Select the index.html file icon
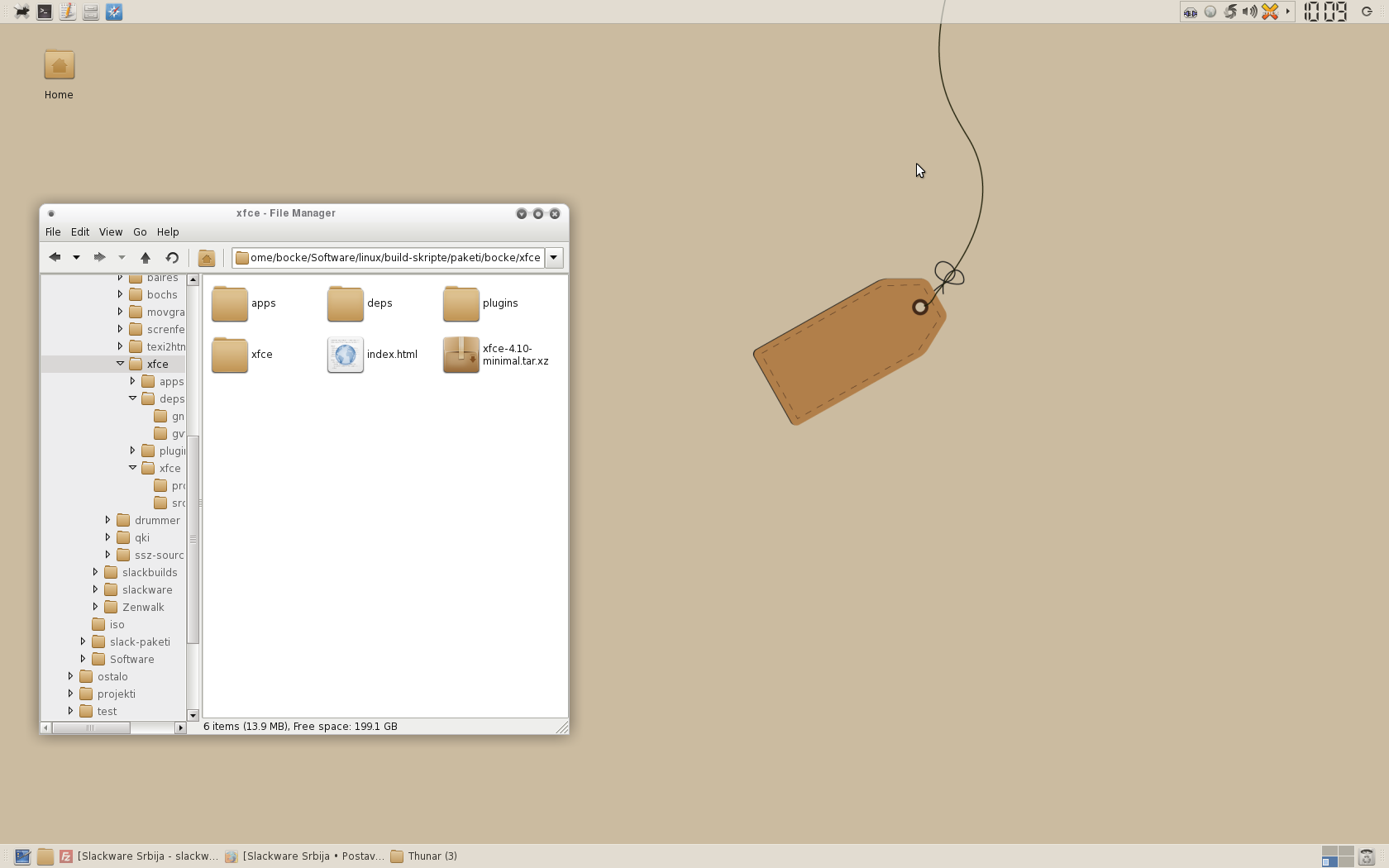 tap(346, 355)
